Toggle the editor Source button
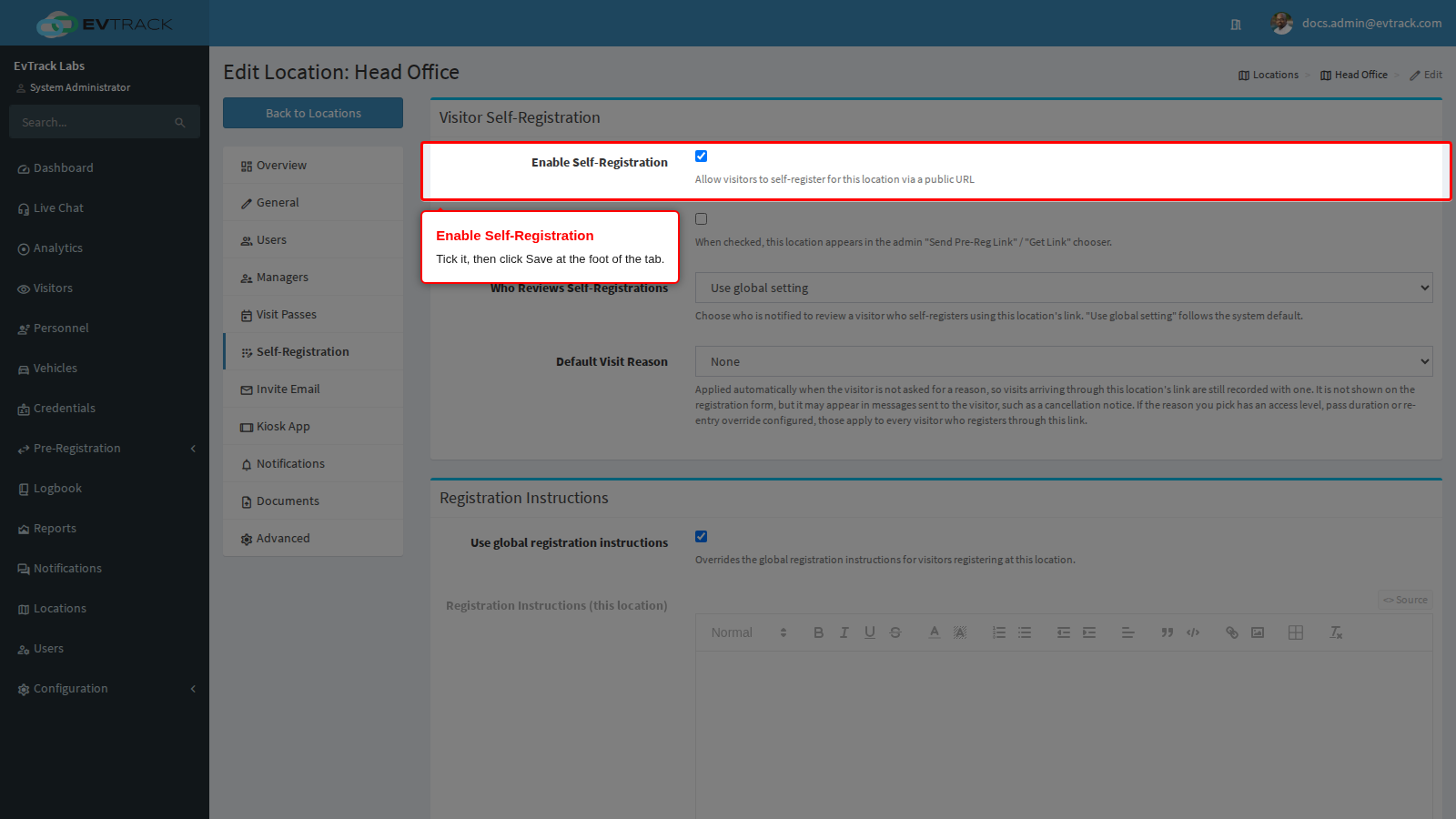Screen dimensions: 1456x819 tap(1405, 600)
